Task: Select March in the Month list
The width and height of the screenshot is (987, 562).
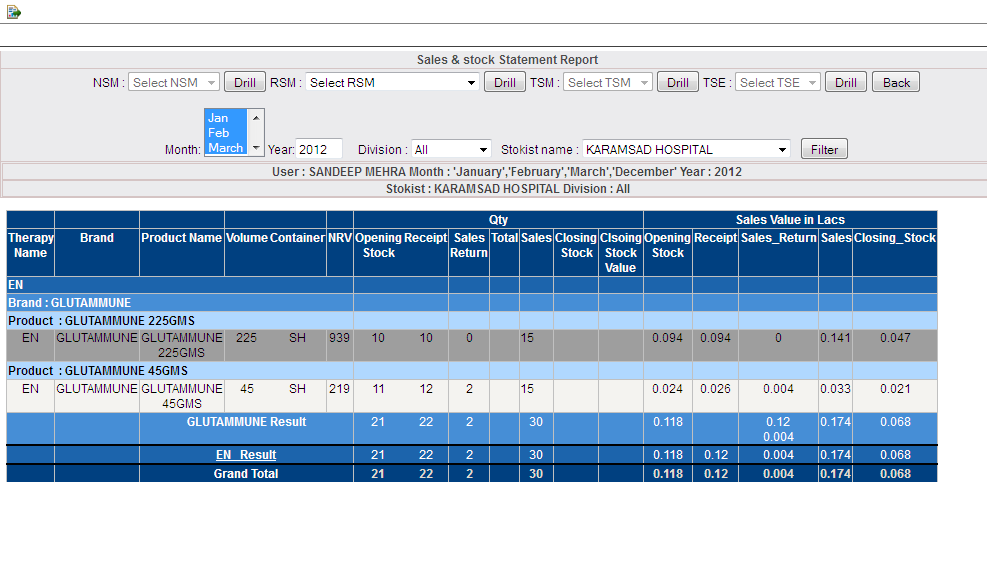Action: 226,148
